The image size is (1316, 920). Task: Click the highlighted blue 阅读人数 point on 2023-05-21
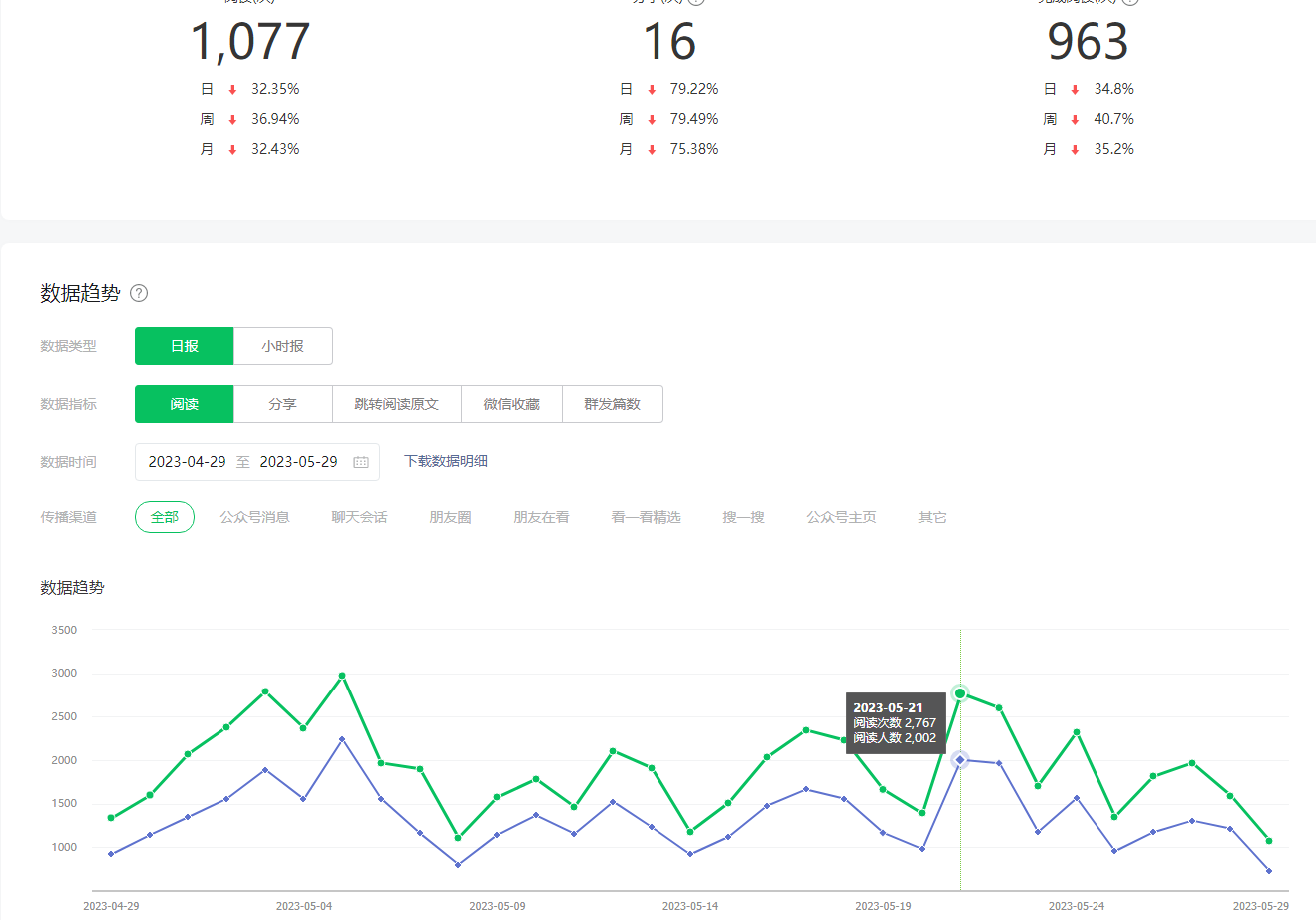(960, 760)
